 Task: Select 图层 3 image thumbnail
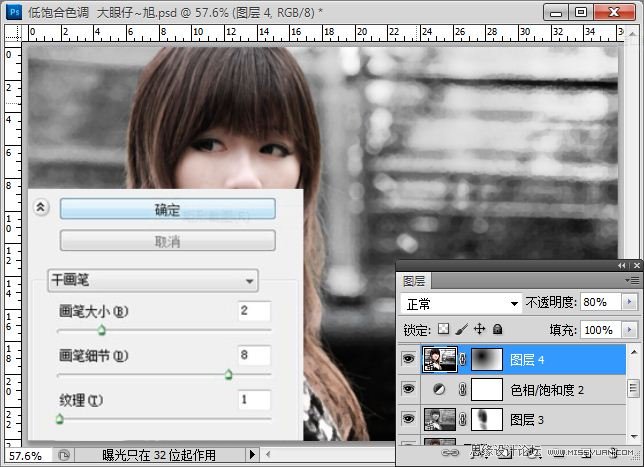[440, 419]
